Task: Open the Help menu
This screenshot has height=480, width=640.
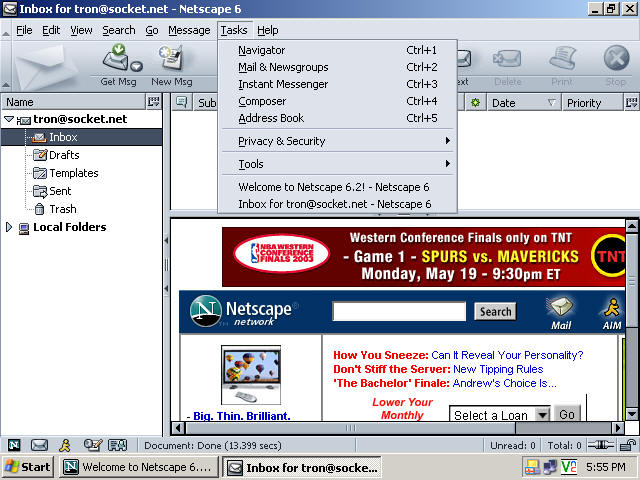Action: point(268,30)
